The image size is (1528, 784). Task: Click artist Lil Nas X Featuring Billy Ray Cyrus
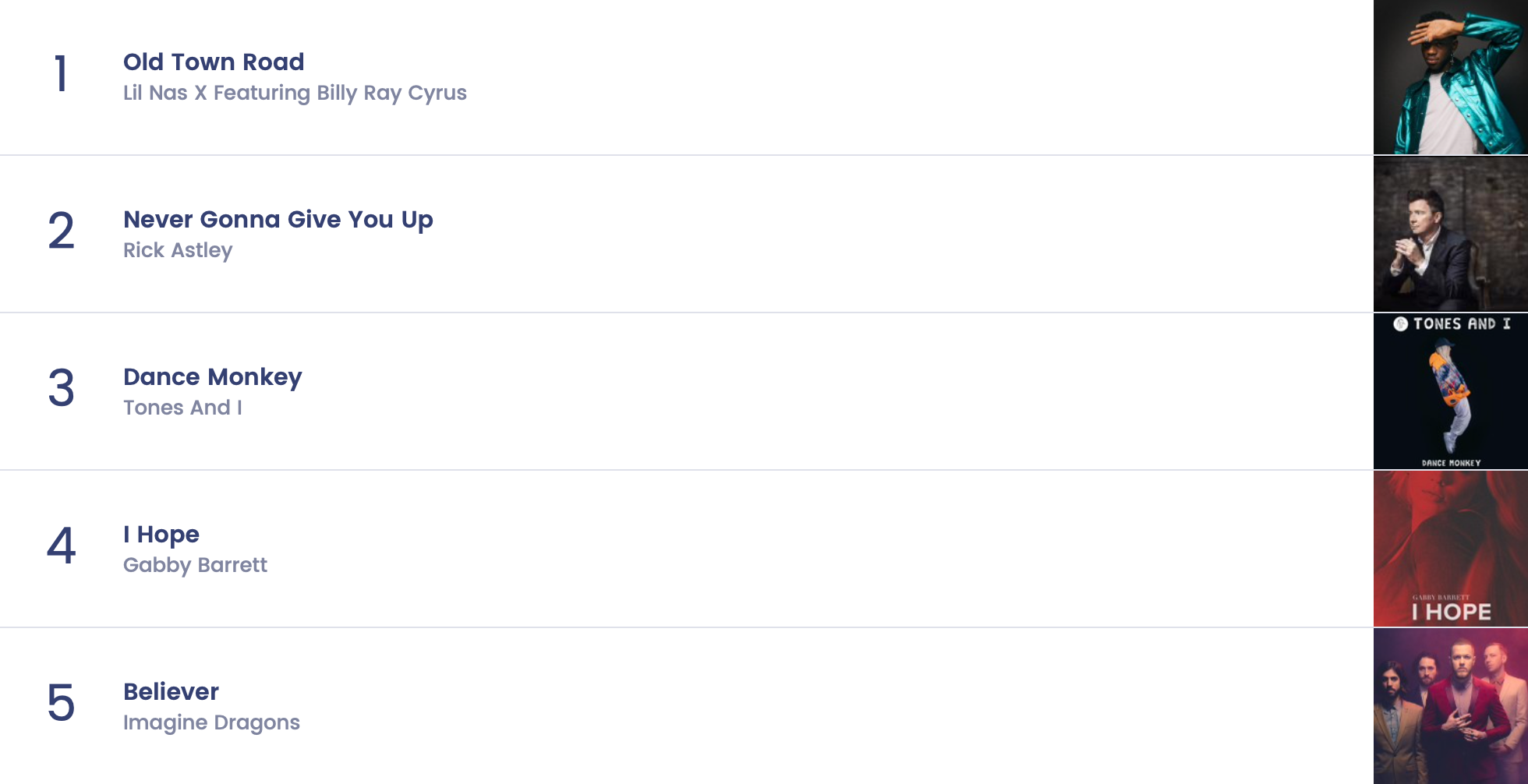[295, 93]
